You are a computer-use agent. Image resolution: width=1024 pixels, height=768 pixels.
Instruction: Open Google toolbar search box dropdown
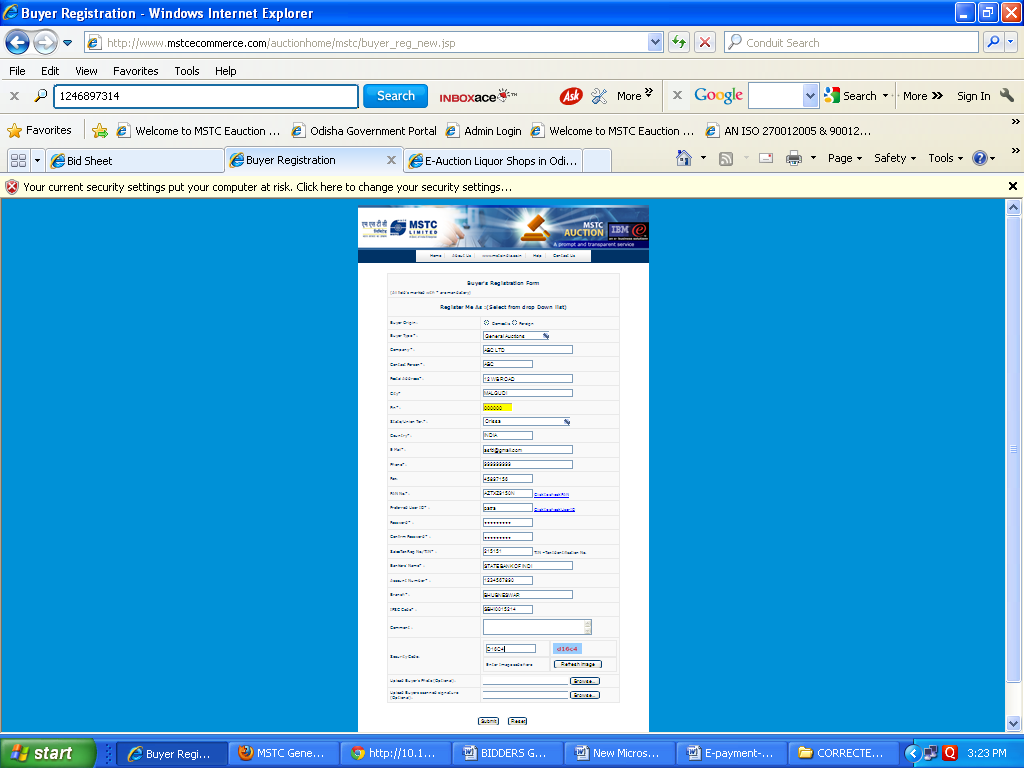(x=810, y=96)
